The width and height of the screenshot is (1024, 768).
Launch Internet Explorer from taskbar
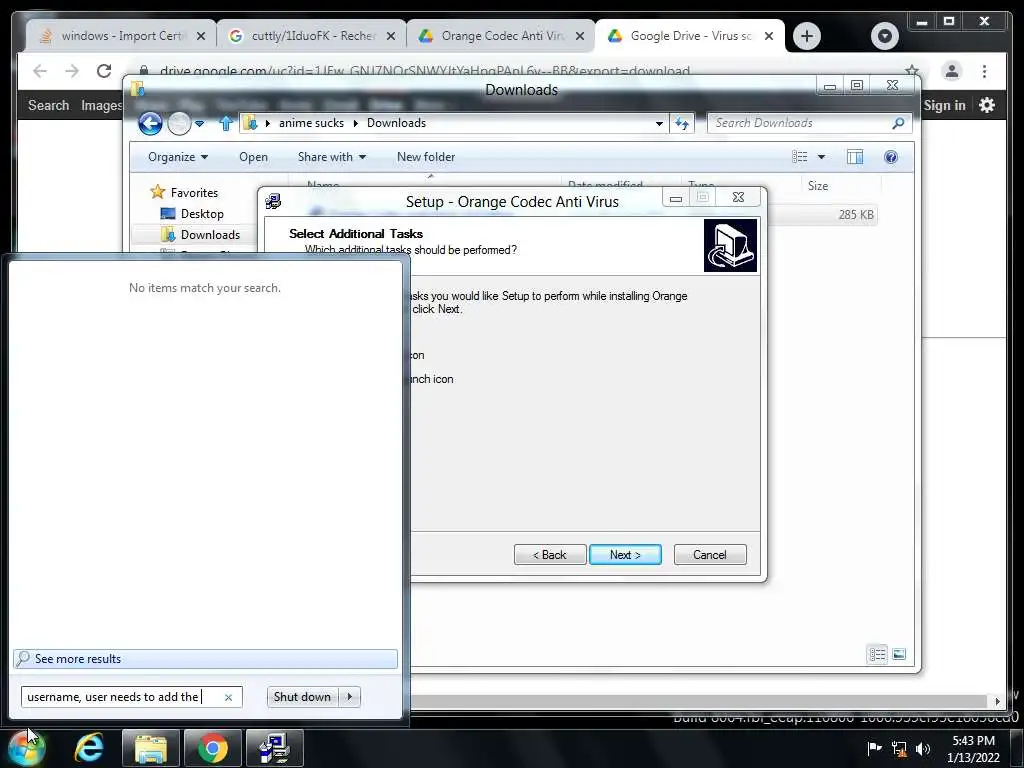[x=89, y=748]
